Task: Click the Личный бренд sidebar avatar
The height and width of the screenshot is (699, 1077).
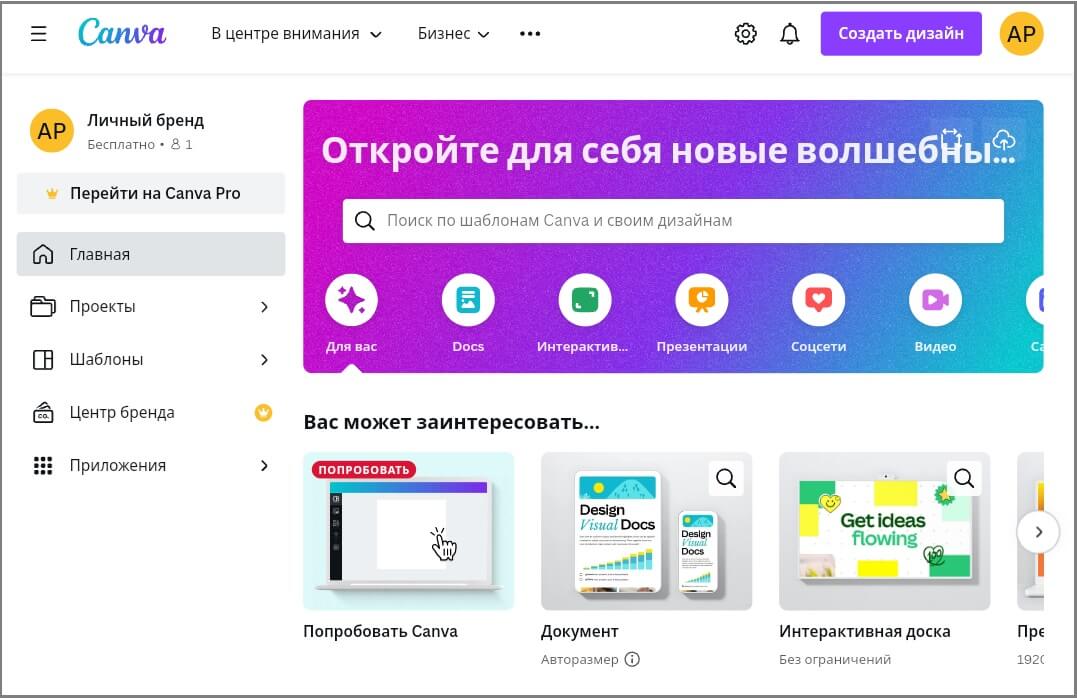Action: click(x=52, y=130)
